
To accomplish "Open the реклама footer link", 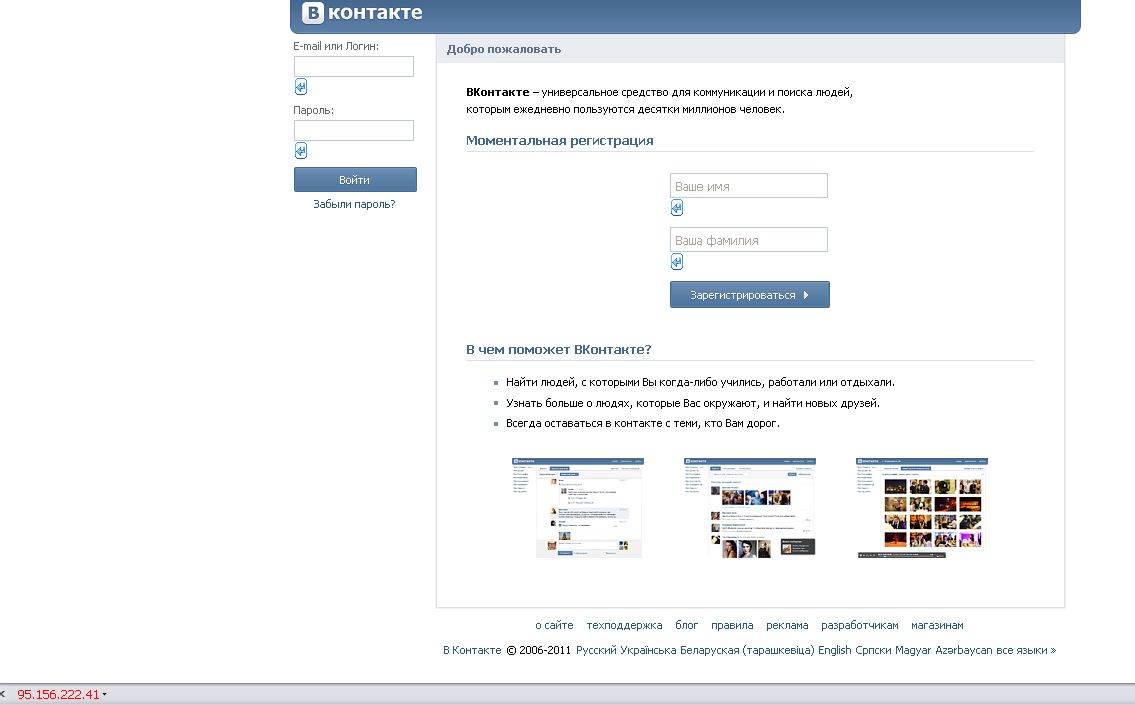I will tap(787, 625).
